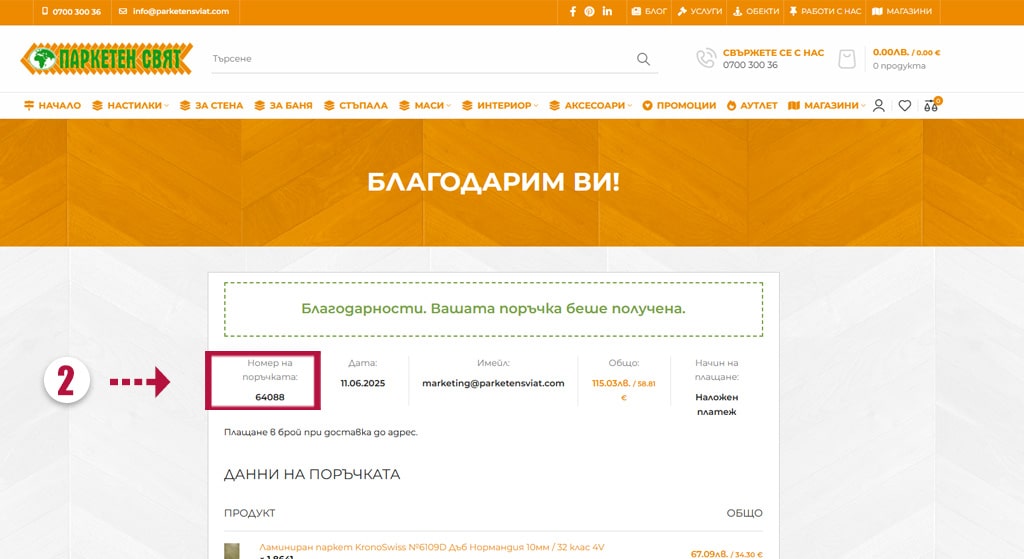Image resolution: width=1024 pixels, height=559 pixels.
Task: Open МАГАЗИНИ link in top orange bar
Action: pyautogui.click(x=902, y=11)
